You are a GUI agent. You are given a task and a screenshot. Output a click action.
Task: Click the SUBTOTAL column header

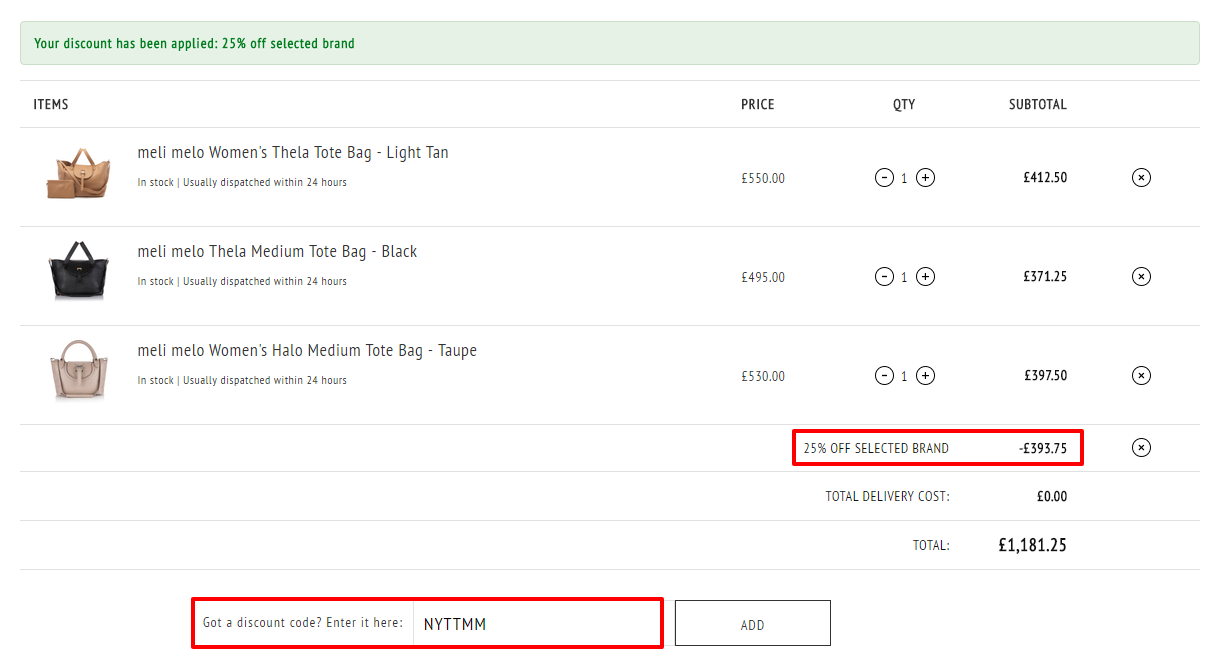pos(1038,105)
